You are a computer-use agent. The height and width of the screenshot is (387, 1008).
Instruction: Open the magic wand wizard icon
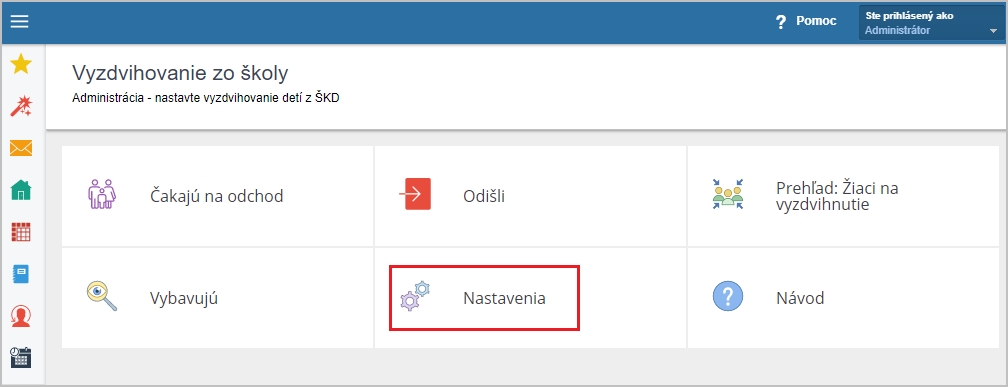click(x=21, y=107)
